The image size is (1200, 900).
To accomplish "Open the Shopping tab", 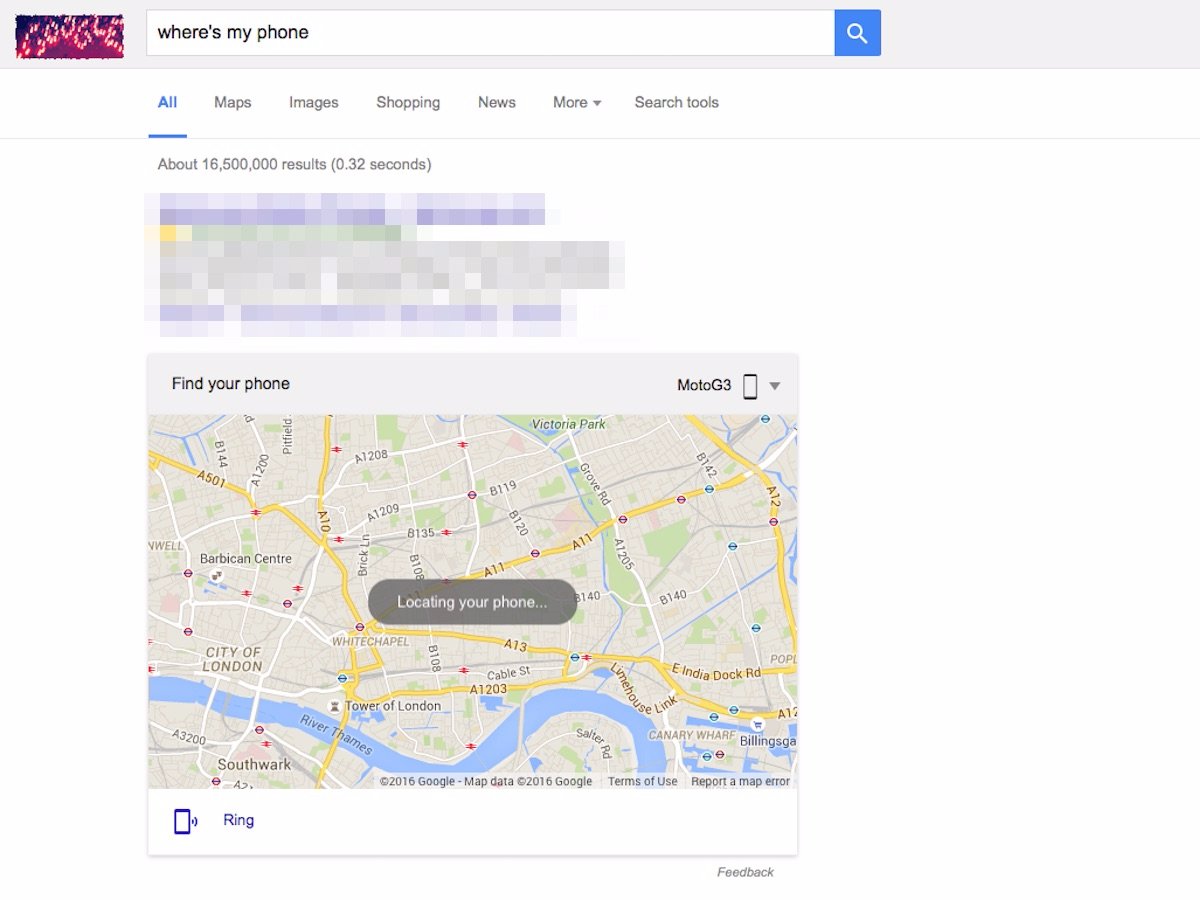I will pos(408,102).
